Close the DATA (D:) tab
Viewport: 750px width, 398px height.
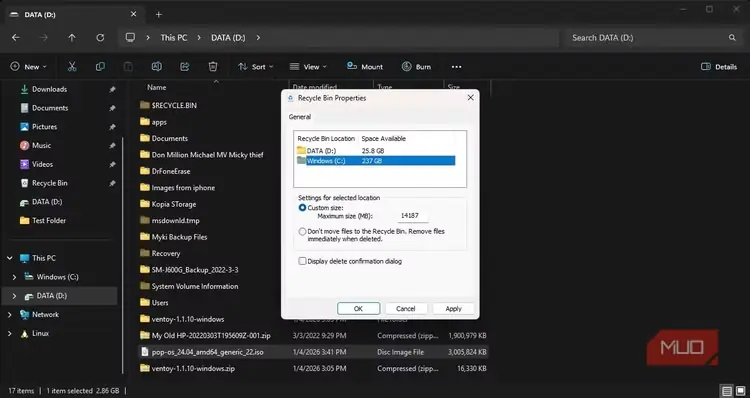(x=133, y=14)
